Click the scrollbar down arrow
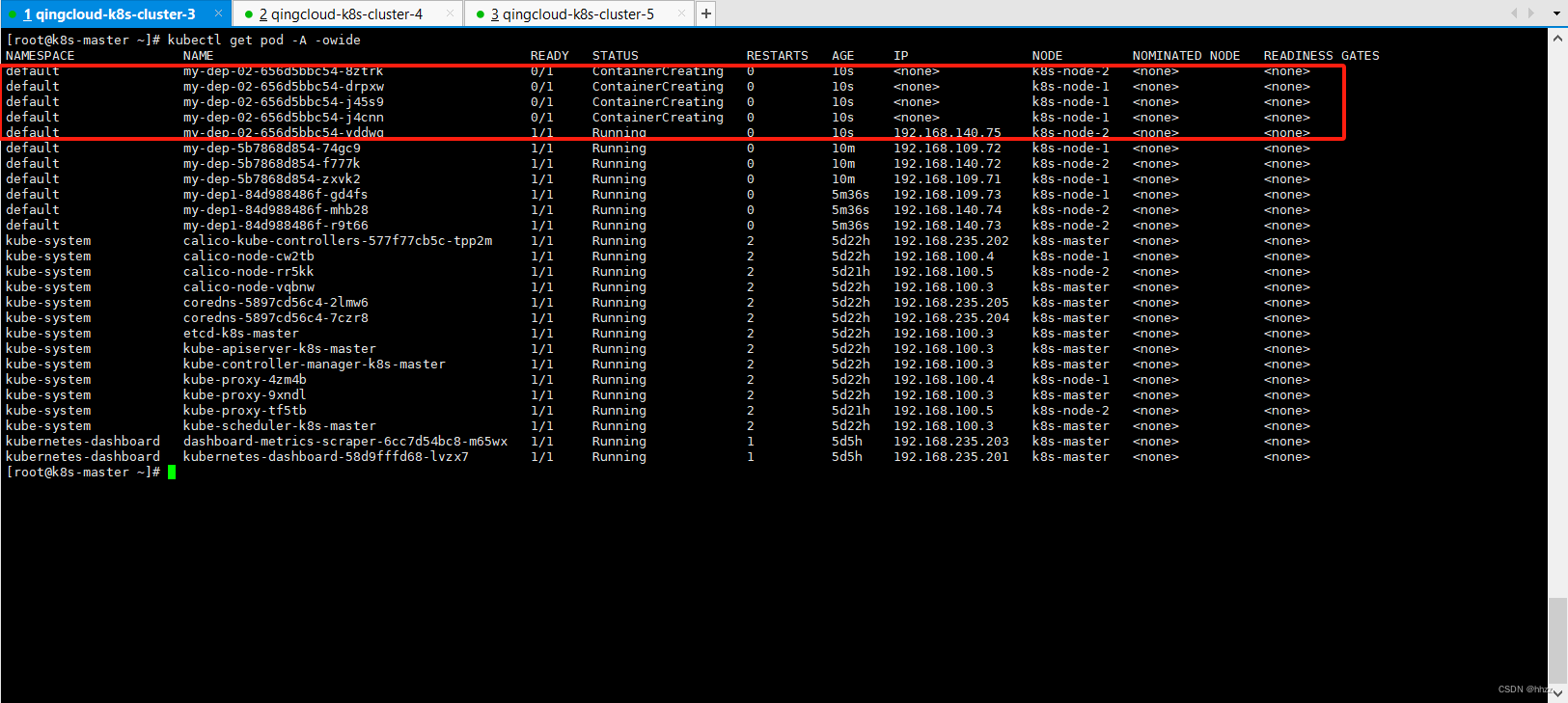 pyautogui.click(x=1557, y=693)
